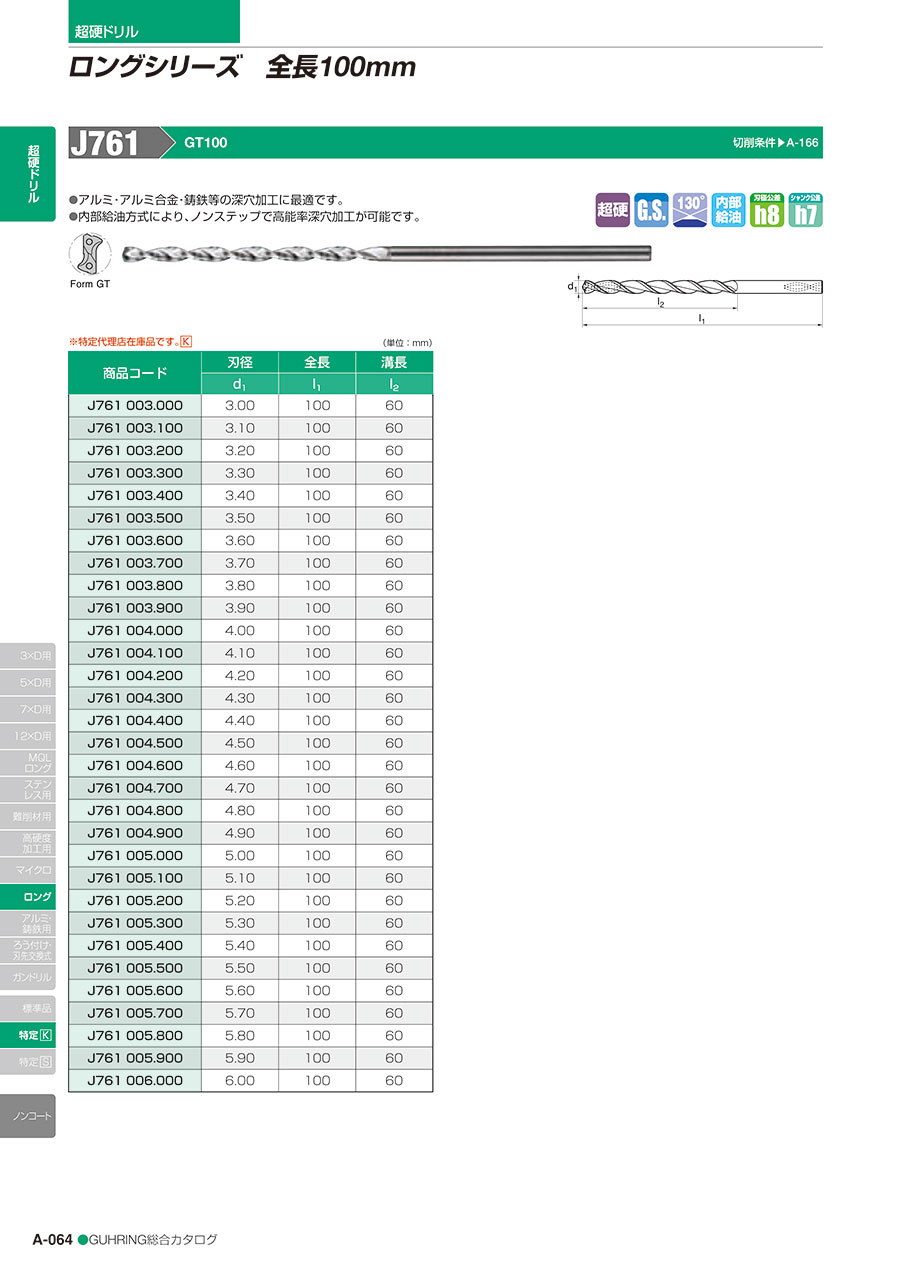Click the 130° point angle icon

pyautogui.click(x=690, y=210)
